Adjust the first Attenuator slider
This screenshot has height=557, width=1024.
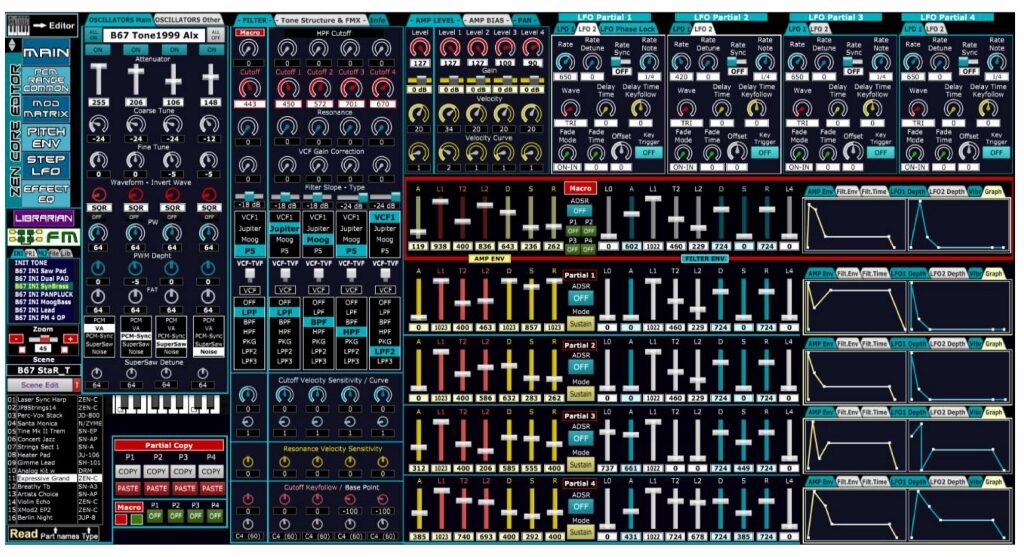tap(98, 80)
